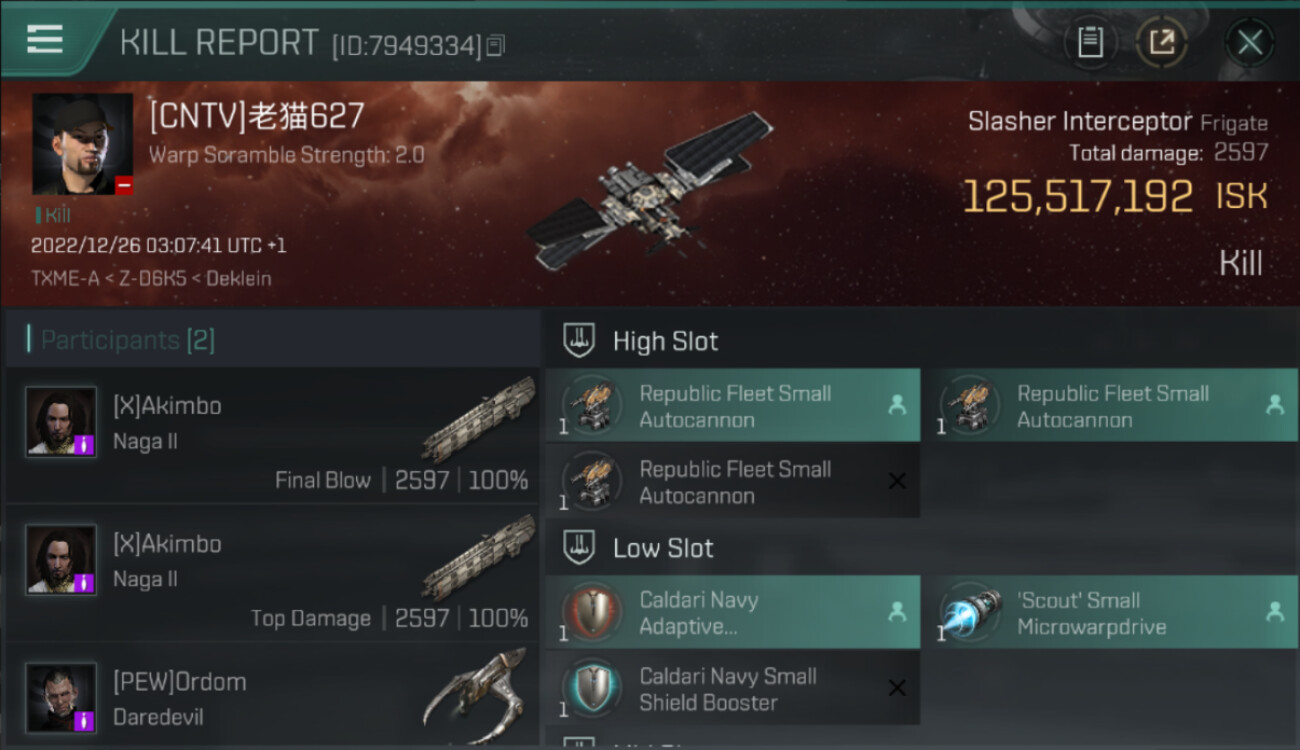The height and width of the screenshot is (750, 1300).
Task: Copy kill report ID icon
Action: coord(496,45)
